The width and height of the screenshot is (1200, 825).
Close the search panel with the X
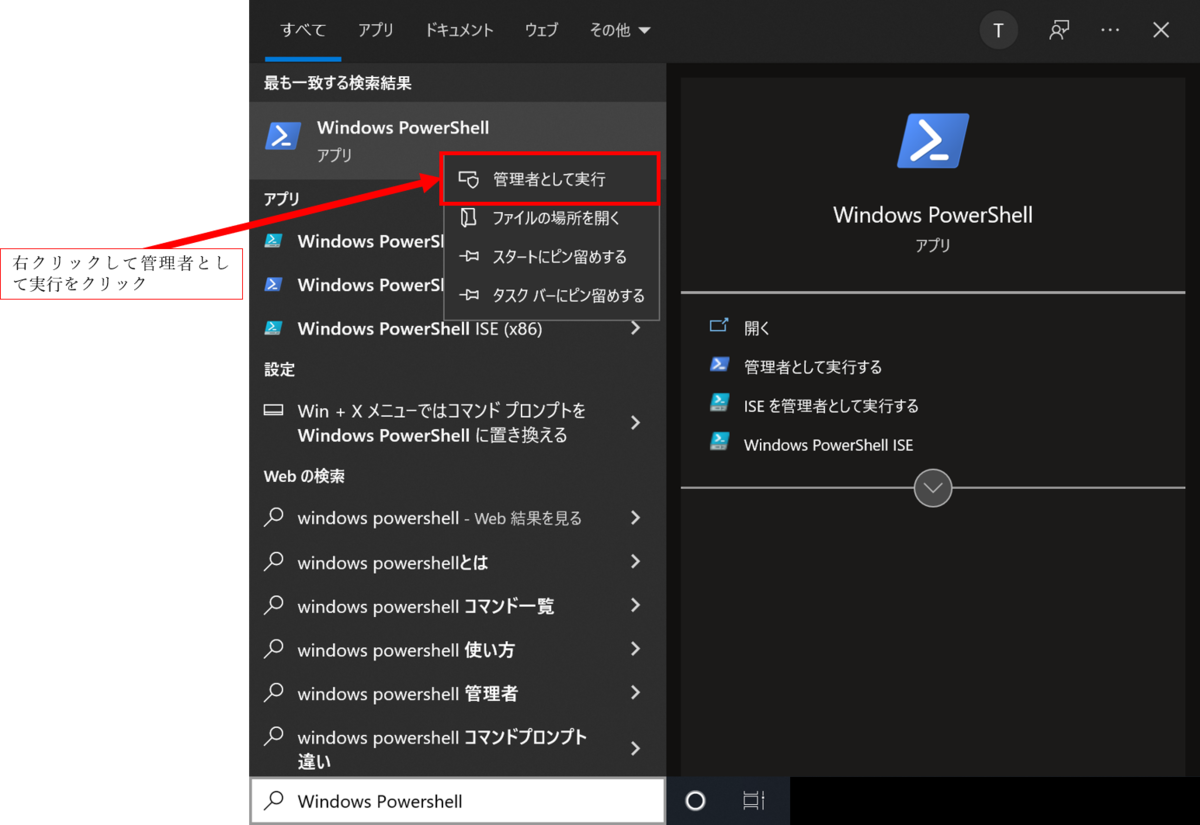1161,31
